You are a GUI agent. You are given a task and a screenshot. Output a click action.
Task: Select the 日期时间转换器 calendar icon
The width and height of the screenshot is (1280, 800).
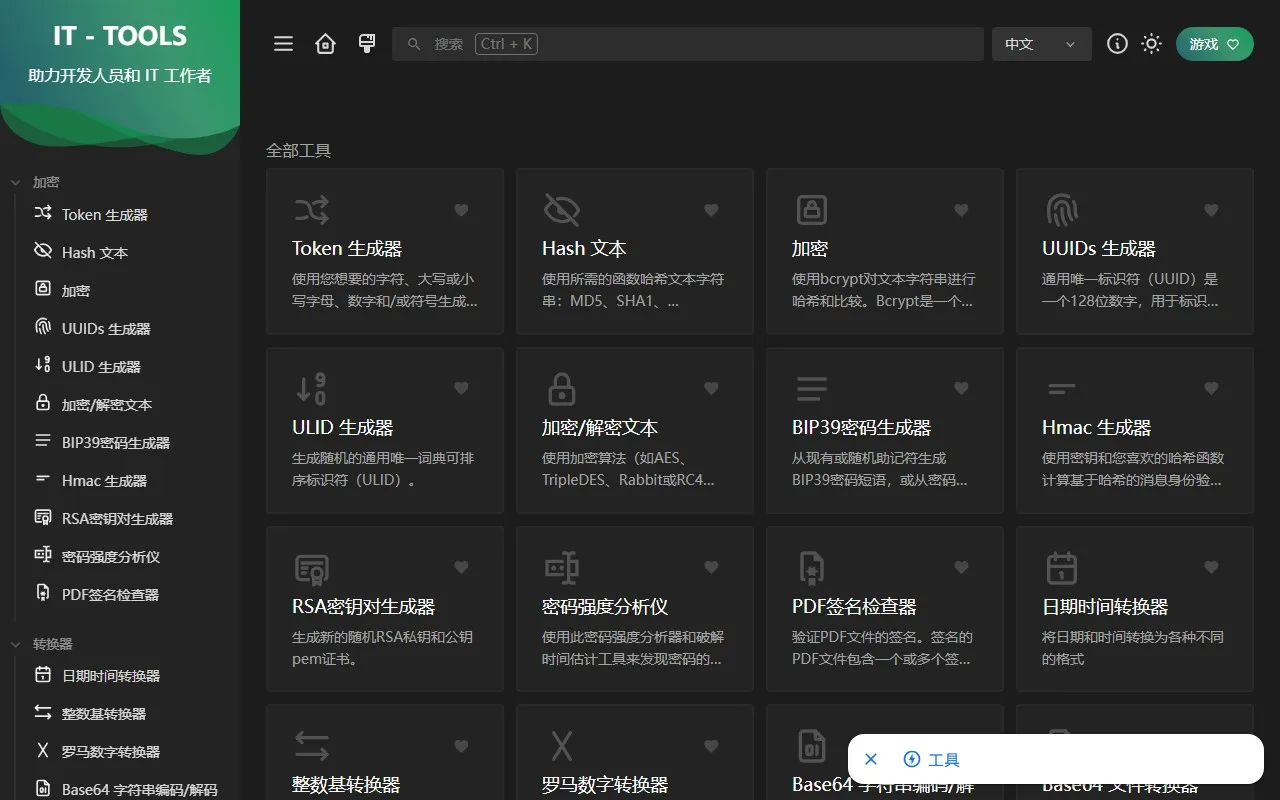tap(1061, 567)
